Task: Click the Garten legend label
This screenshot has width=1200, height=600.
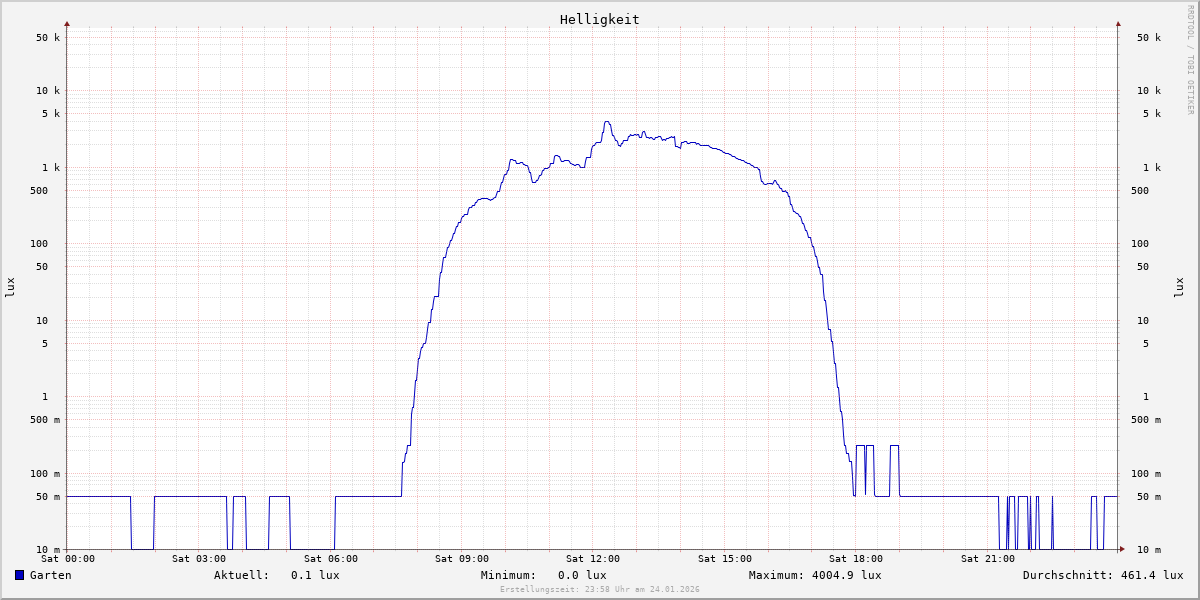Action: point(50,575)
